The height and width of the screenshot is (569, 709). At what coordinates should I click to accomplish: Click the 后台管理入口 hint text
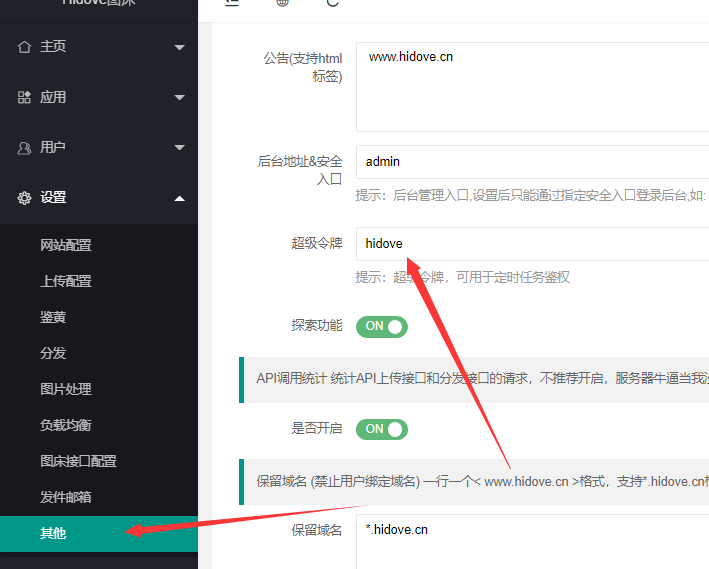coord(530,195)
